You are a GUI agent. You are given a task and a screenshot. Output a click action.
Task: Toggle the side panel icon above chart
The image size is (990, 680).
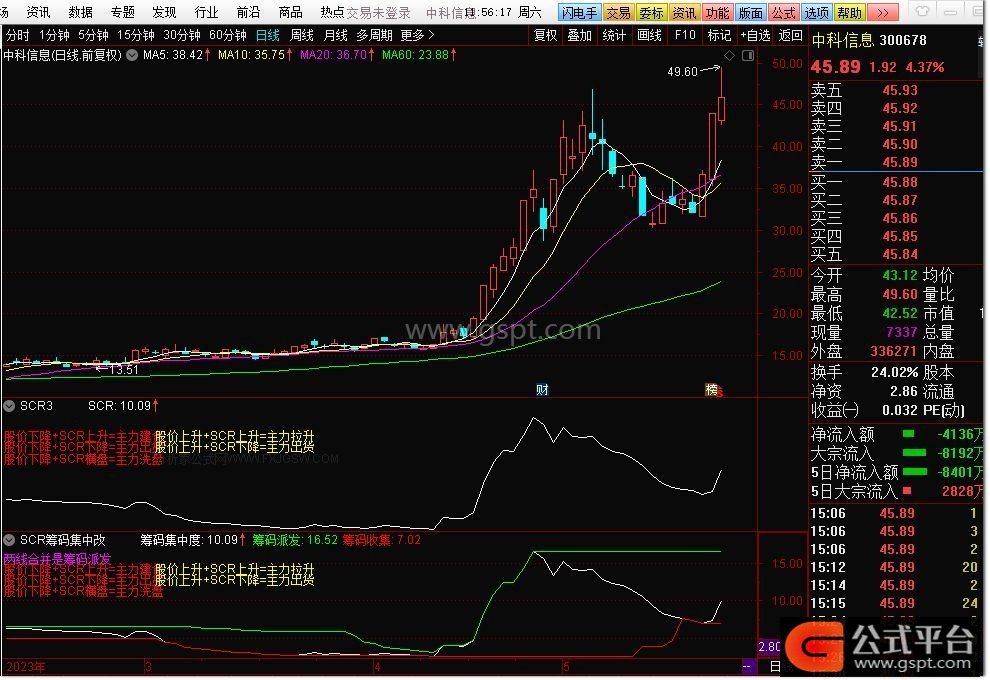coord(748,56)
